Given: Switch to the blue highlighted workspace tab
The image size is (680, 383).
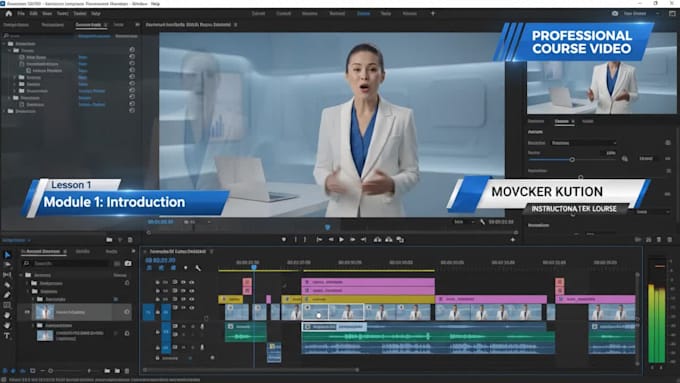Looking at the screenshot, I should click(363, 13).
